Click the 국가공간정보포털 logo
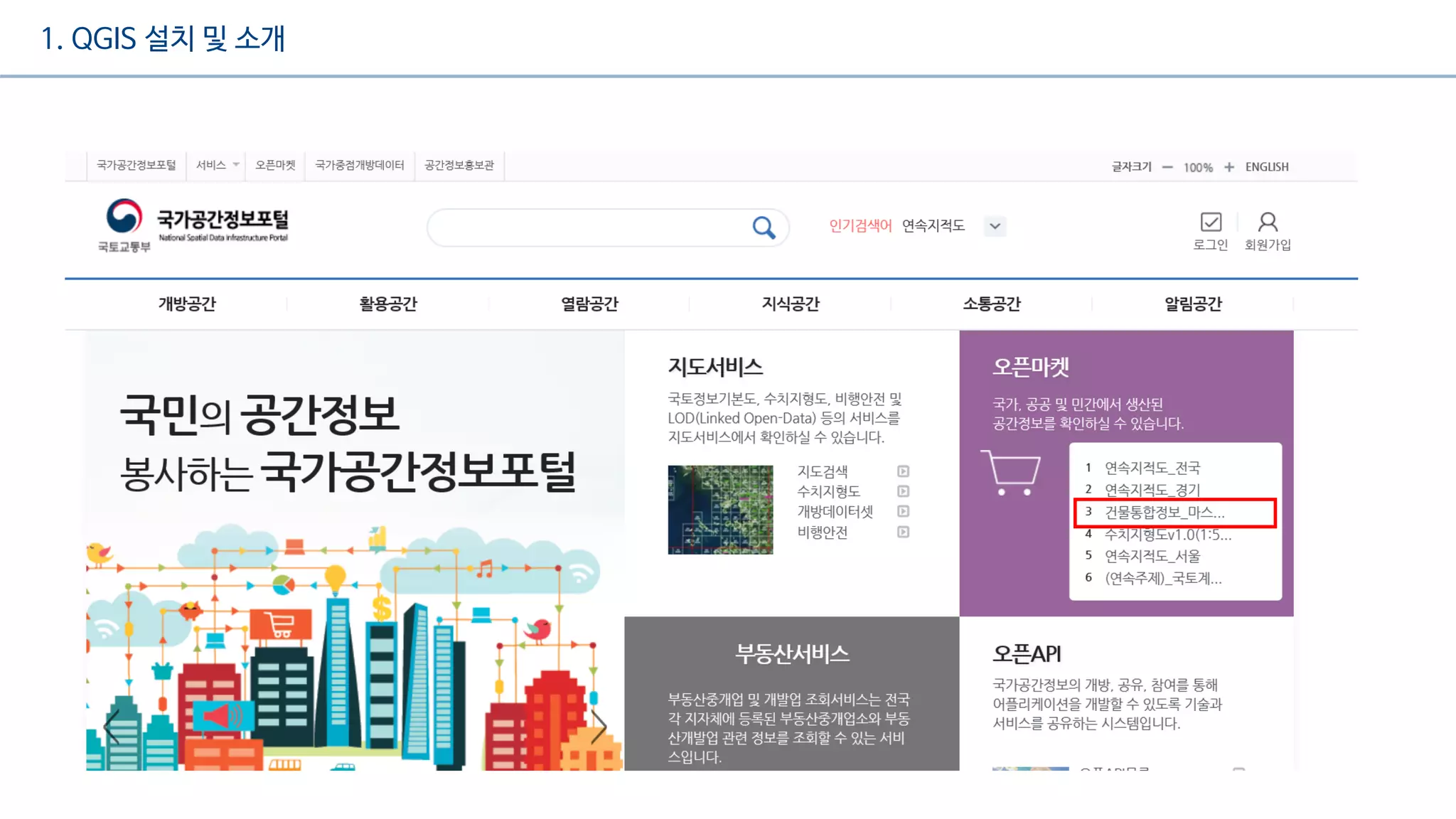 point(193,226)
